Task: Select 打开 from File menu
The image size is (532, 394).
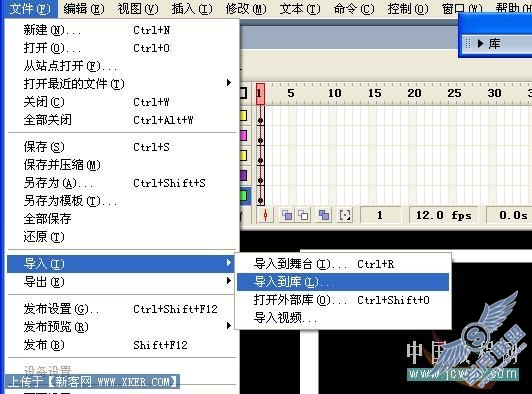Action: tap(121, 48)
